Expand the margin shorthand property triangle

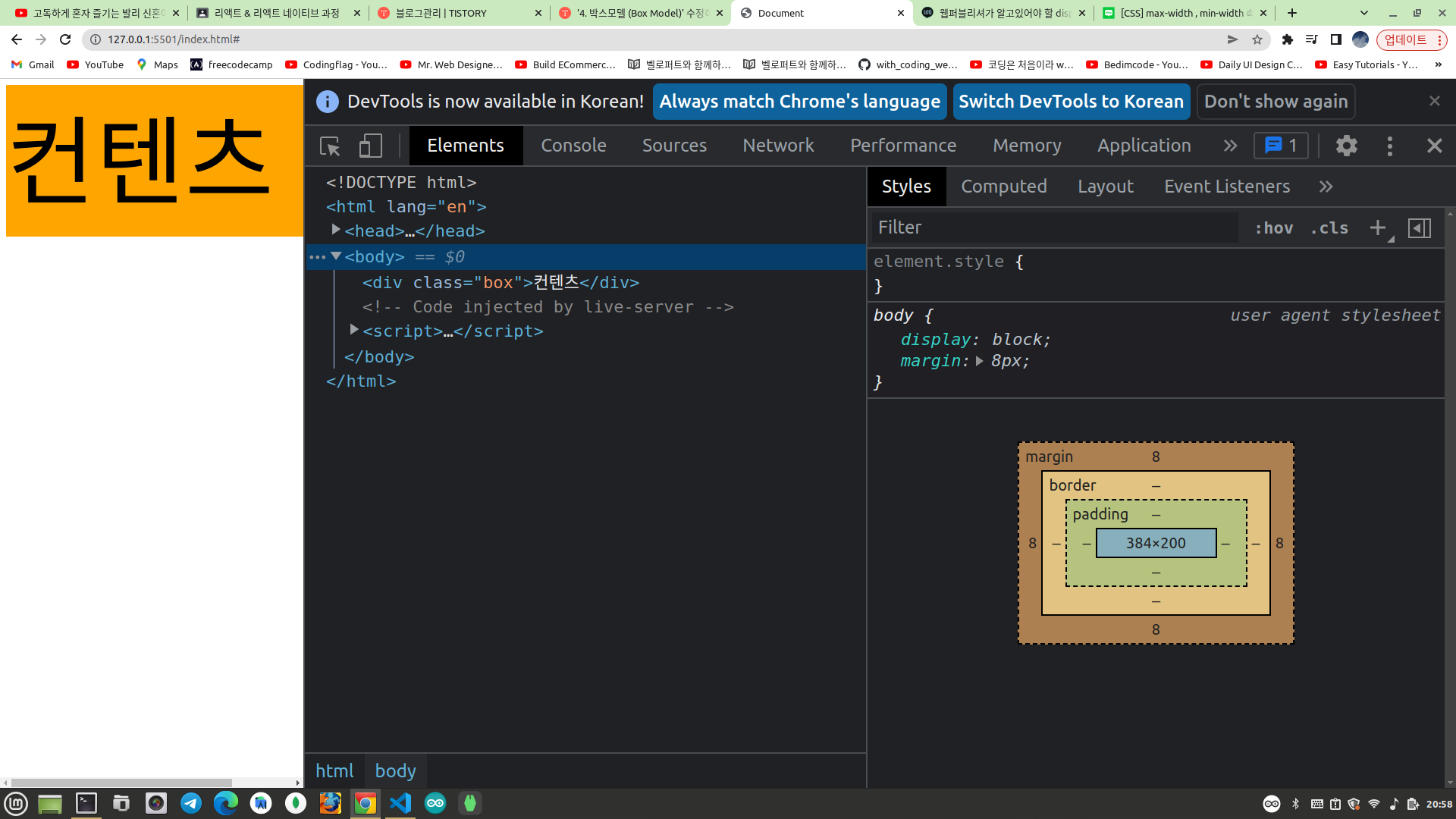(980, 361)
